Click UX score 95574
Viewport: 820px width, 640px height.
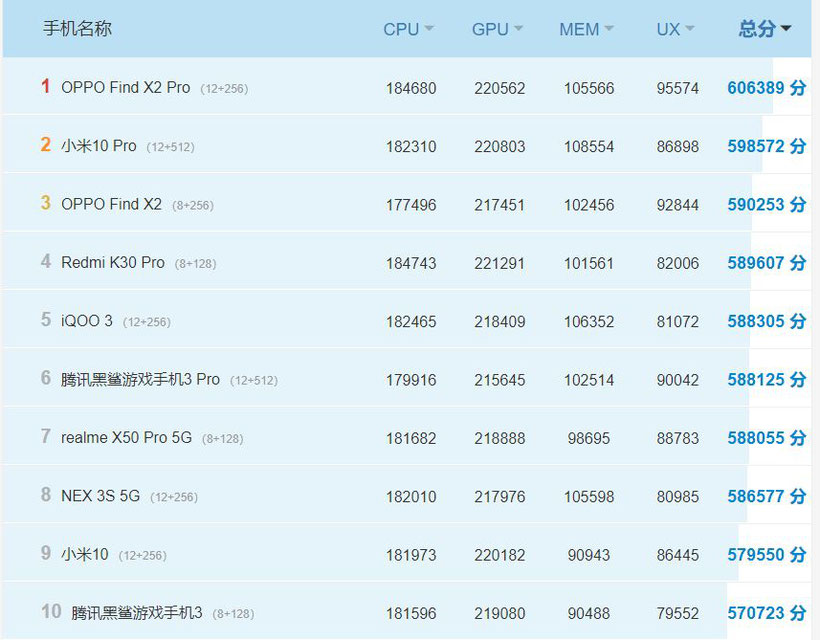(678, 88)
